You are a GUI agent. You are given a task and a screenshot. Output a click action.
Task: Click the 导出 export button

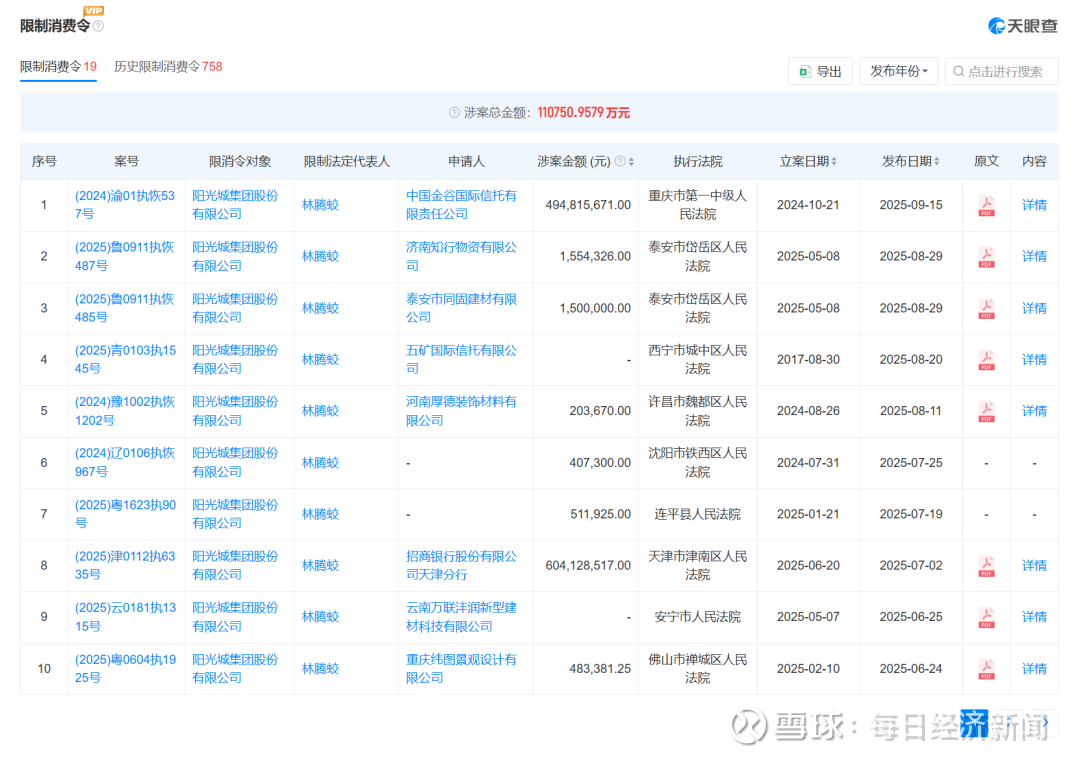tap(820, 72)
